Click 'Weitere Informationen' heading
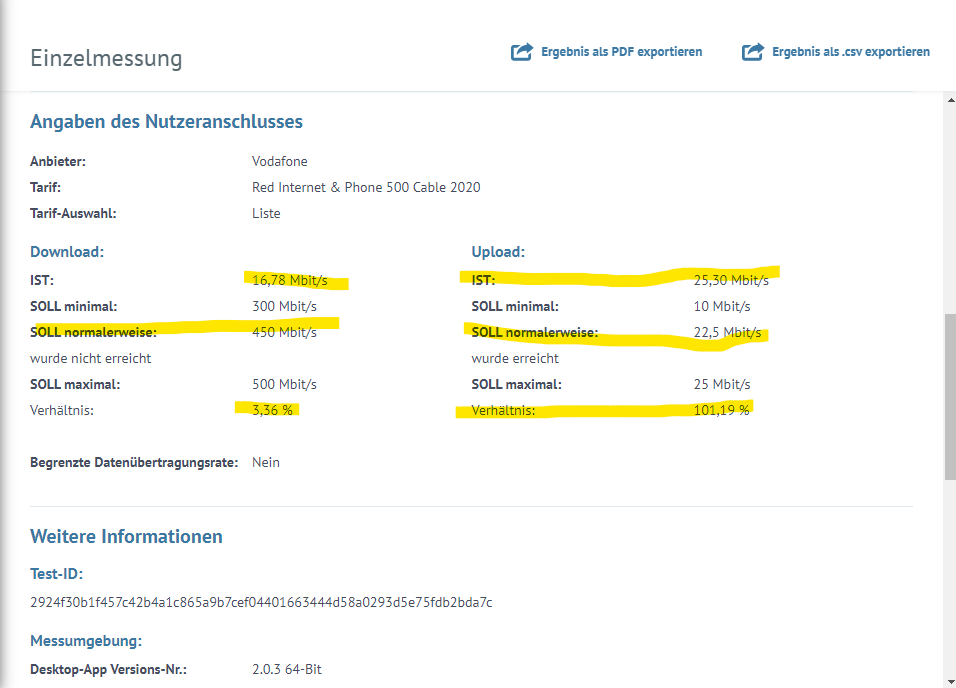956x688 pixels. (x=126, y=537)
